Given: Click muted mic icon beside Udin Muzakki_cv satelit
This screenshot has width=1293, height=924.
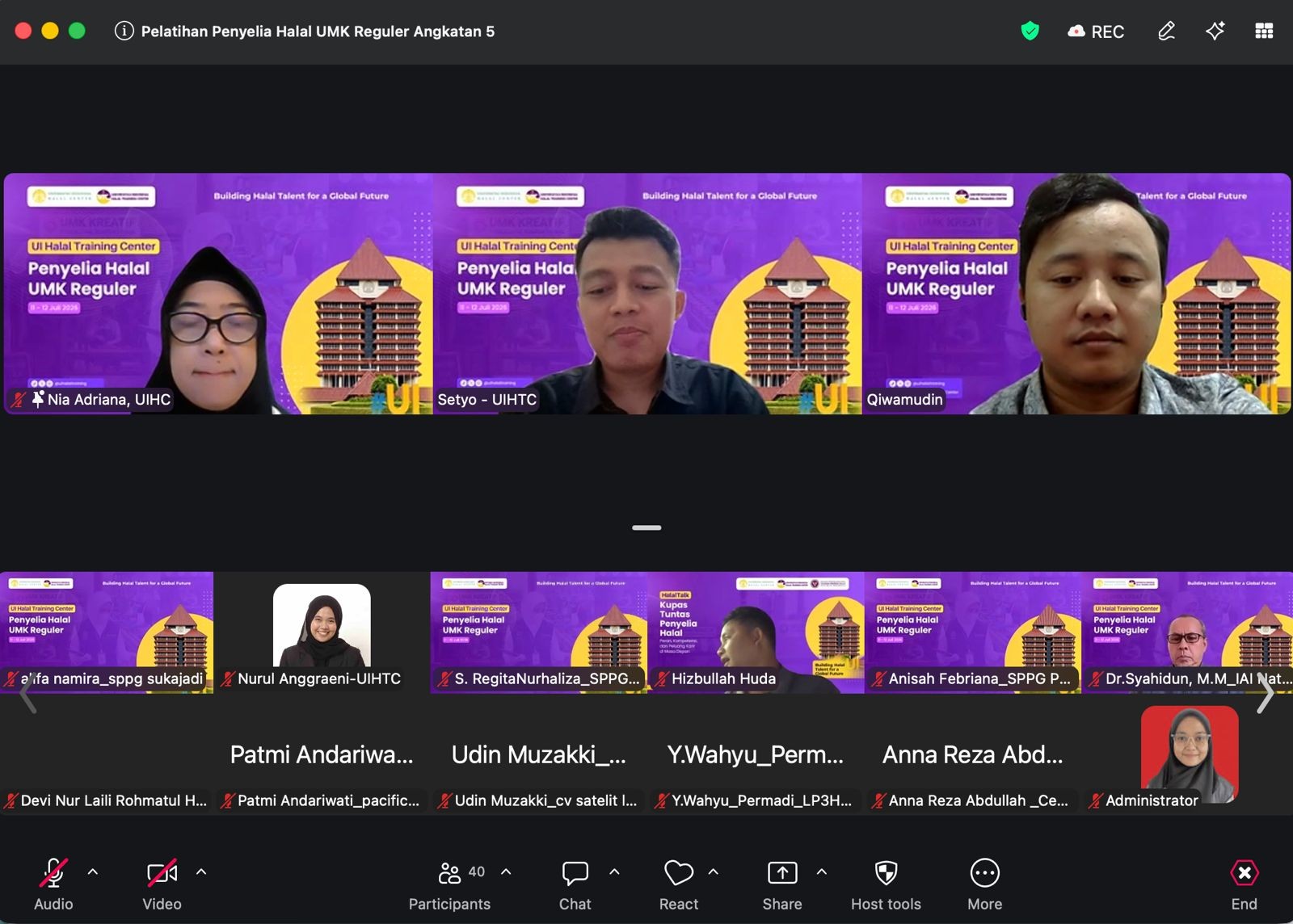Looking at the screenshot, I should 445,801.
